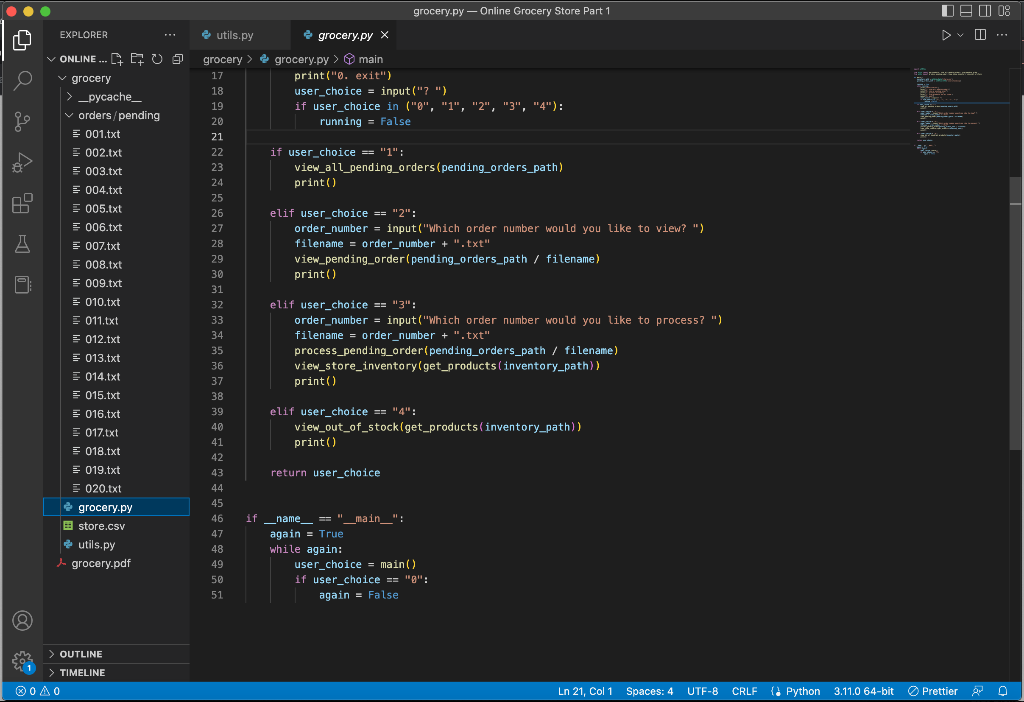Screen dimensions: 1024x702
Task: Open the Search view in activity bar
Action: [22, 81]
